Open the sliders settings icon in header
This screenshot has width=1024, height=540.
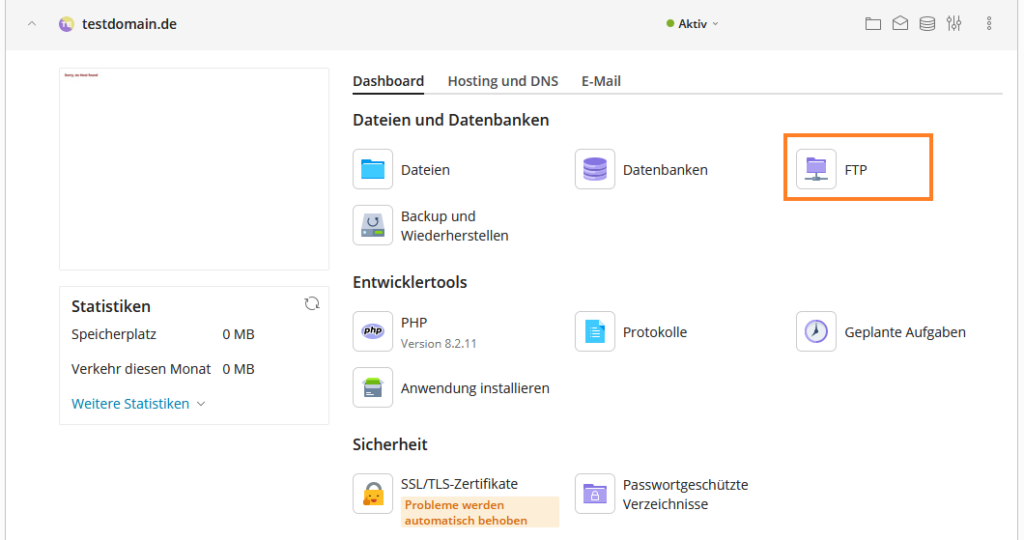click(954, 23)
